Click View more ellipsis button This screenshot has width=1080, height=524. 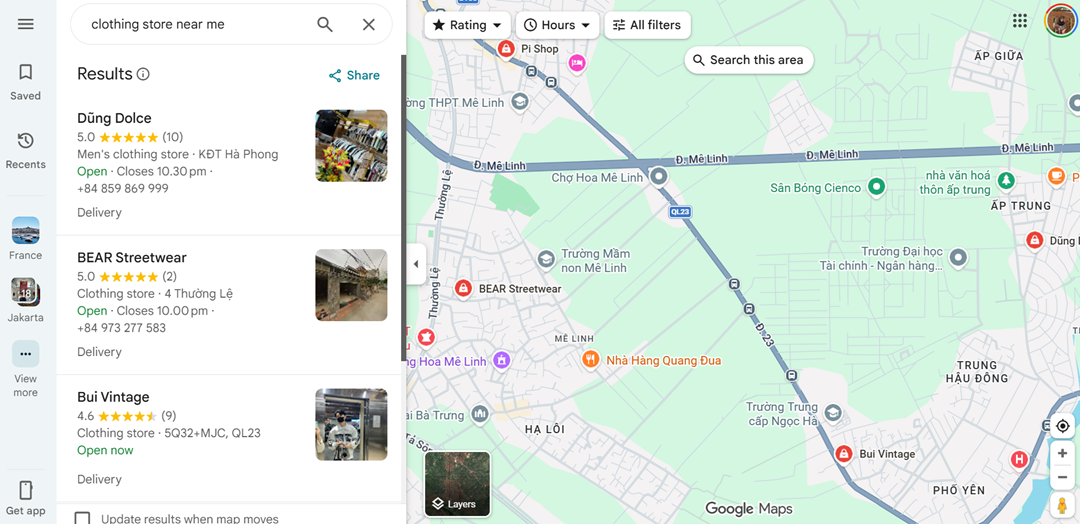click(25, 354)
